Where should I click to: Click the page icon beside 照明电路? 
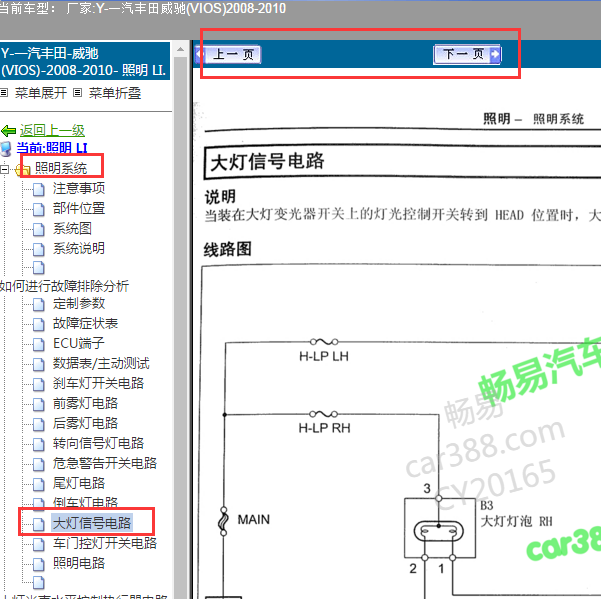click(38, 563)
